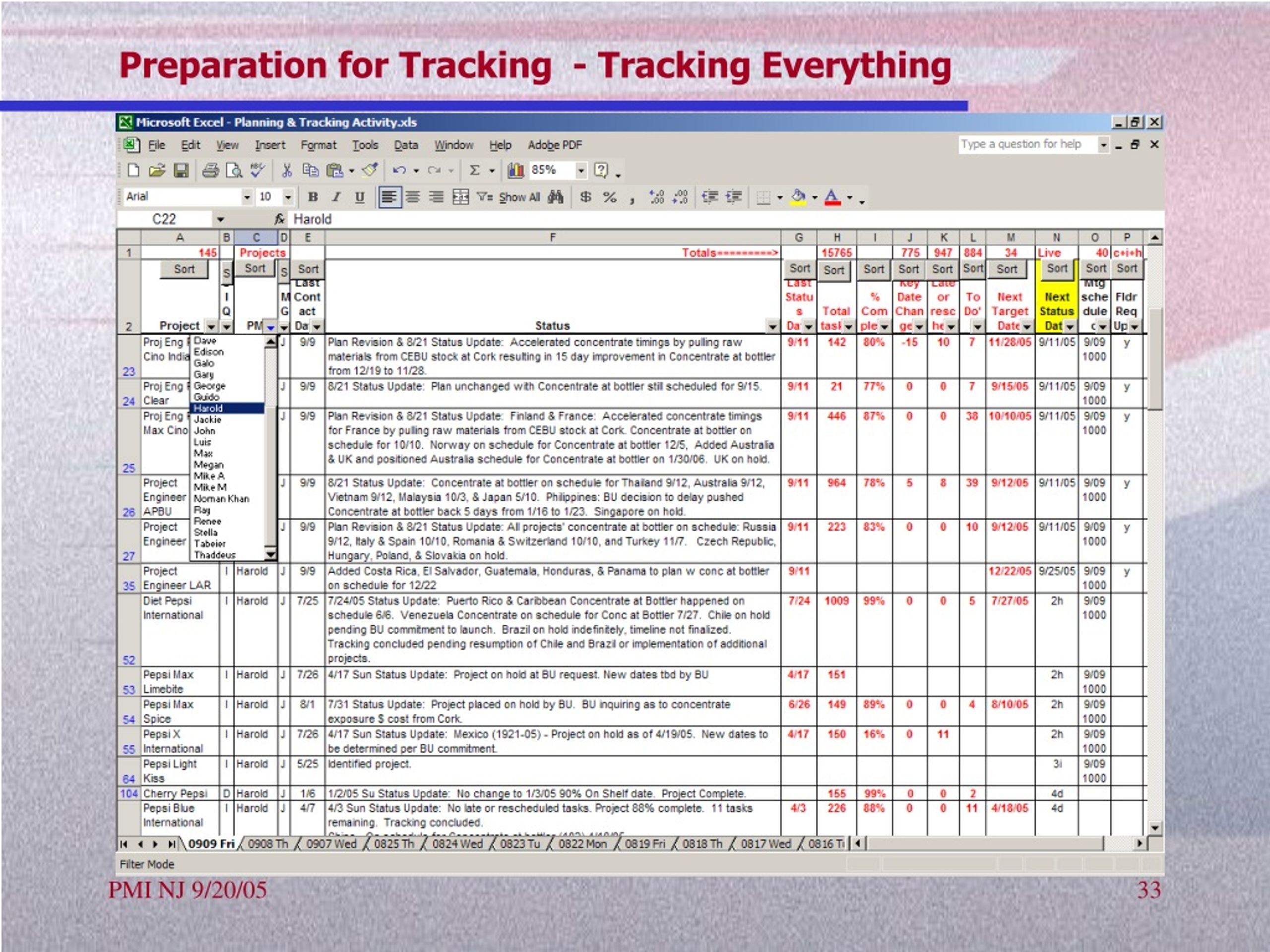Open the Next Target Date filter dropdown
Image resolution: width=1270 pixels, height=952 pixels.
[x=1027, y=327]
